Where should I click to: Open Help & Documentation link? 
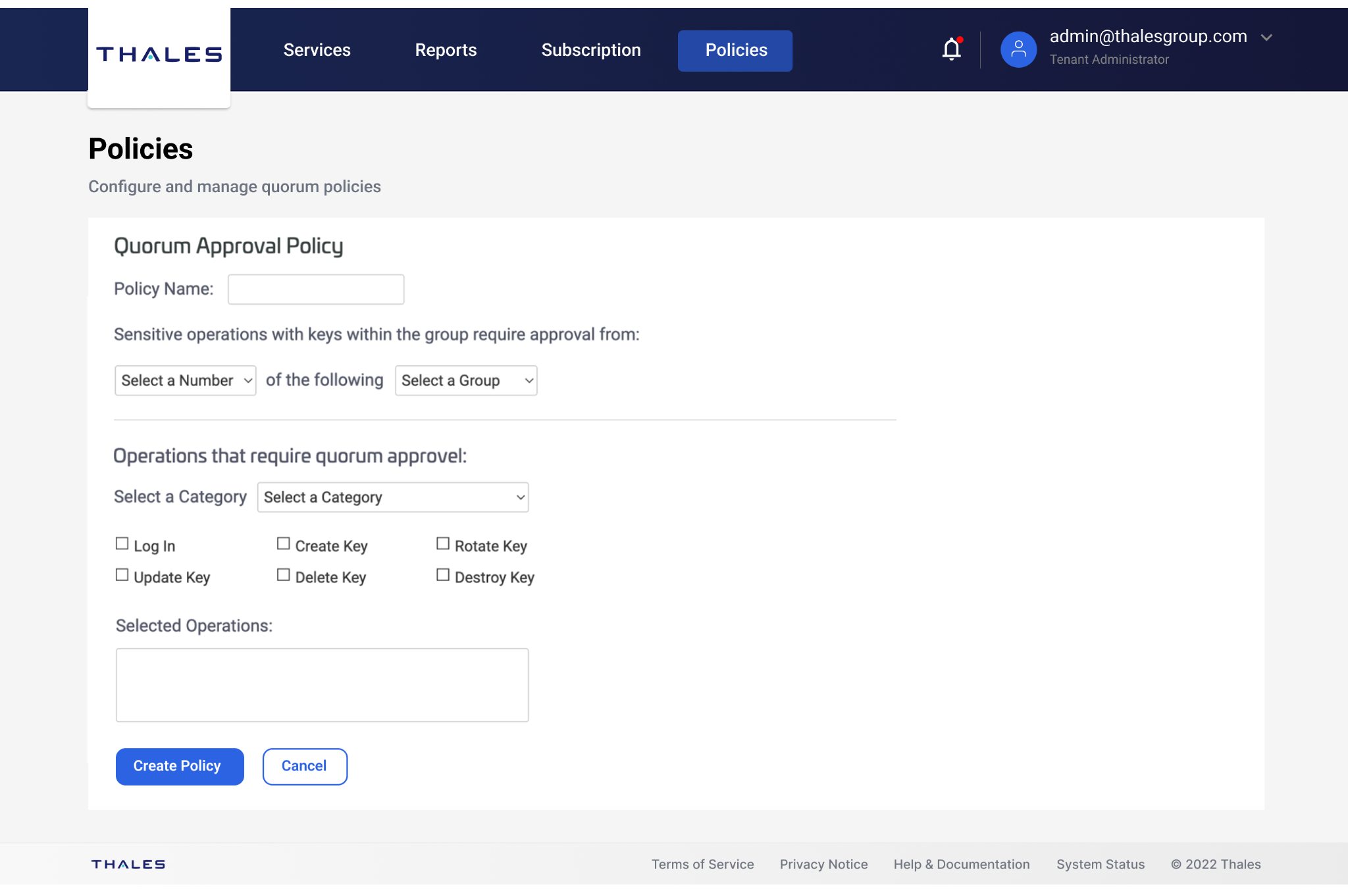[962, 864]
